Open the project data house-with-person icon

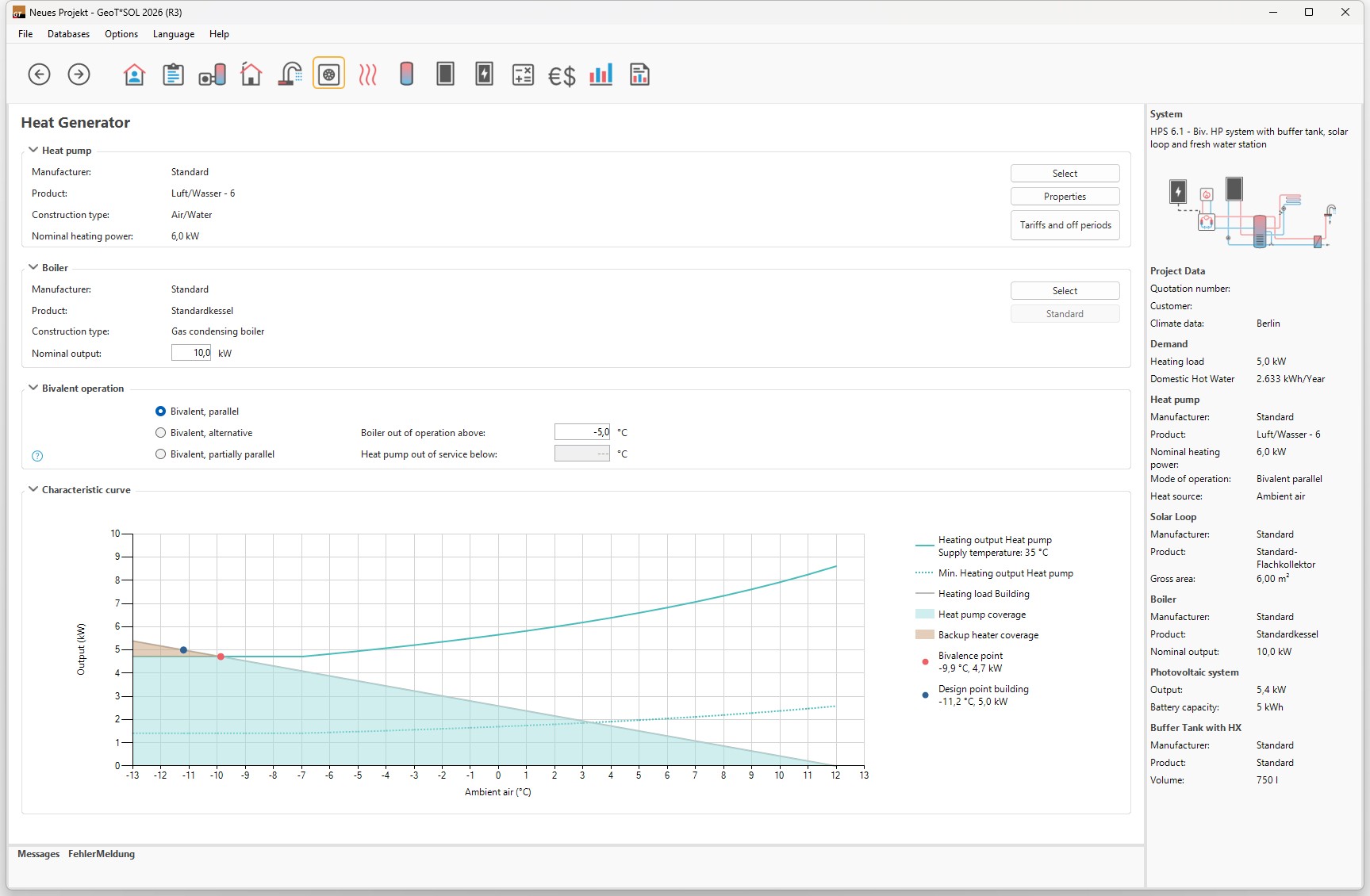[134, 75]
